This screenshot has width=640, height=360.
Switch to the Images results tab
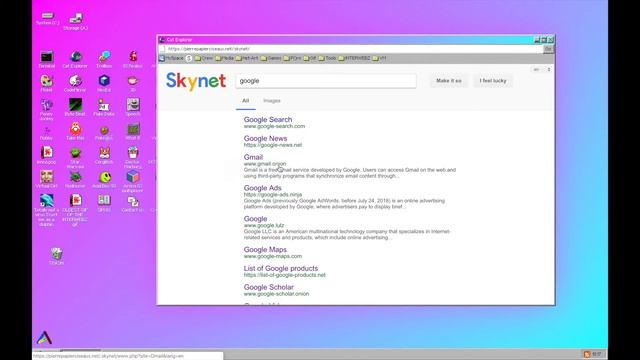(x=272, y=101)
